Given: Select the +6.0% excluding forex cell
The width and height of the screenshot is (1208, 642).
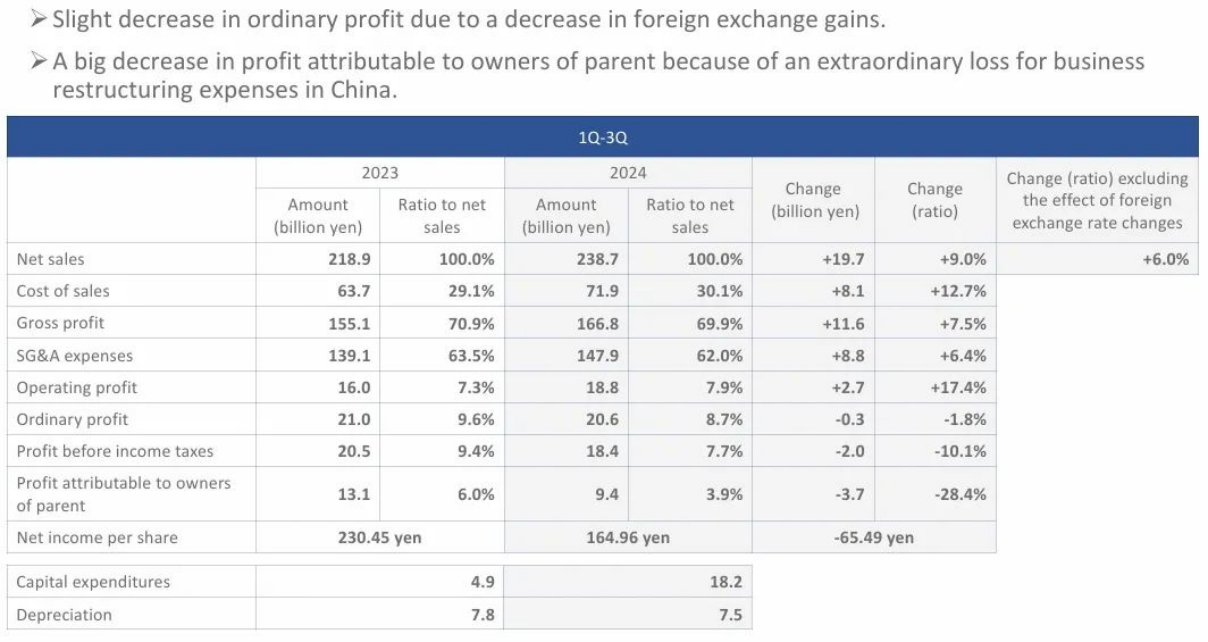Looking at the screenshot, I should click(x=1166, y=259).
